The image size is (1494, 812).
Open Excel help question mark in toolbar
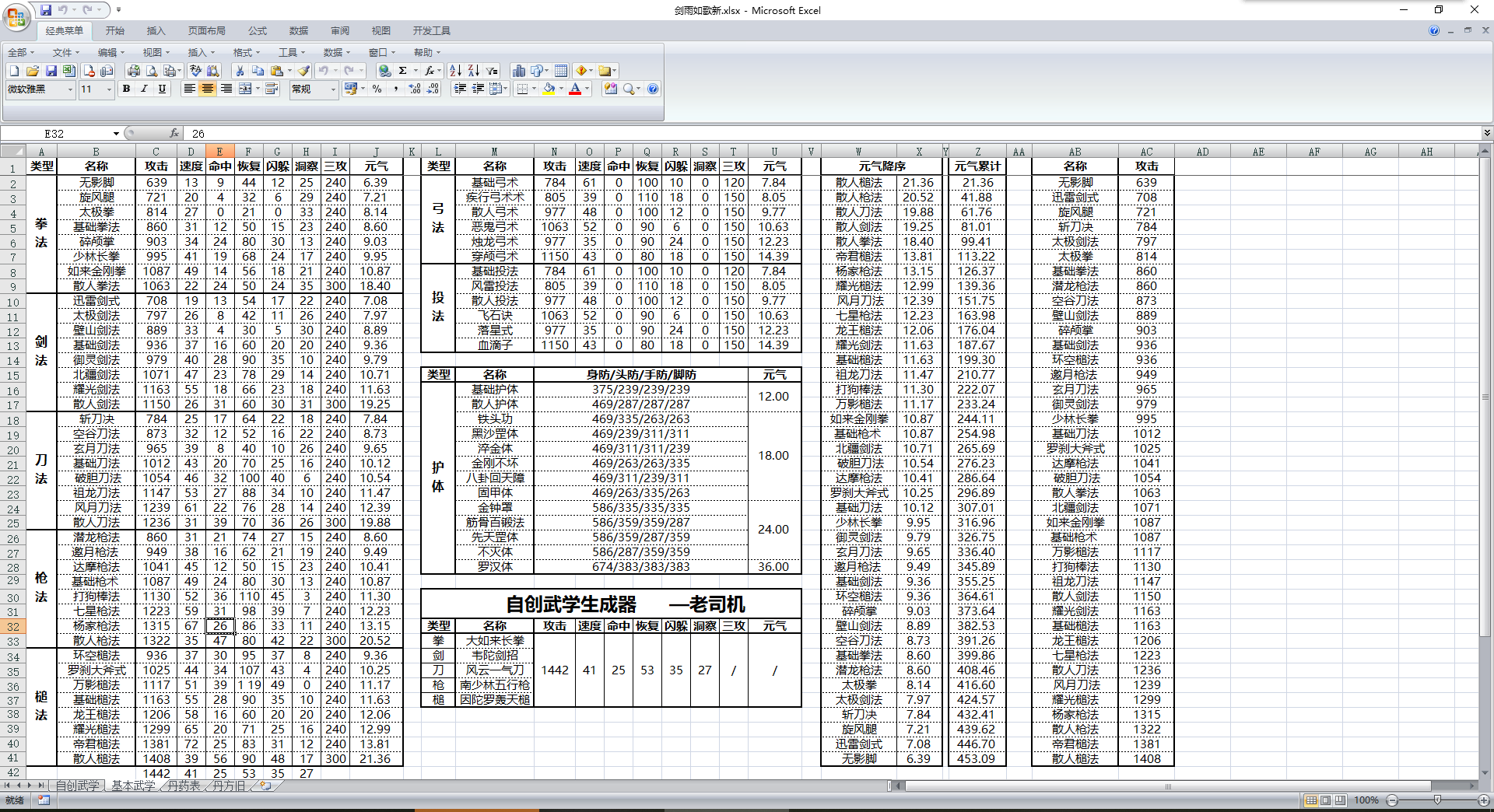(x=653, y=89)
